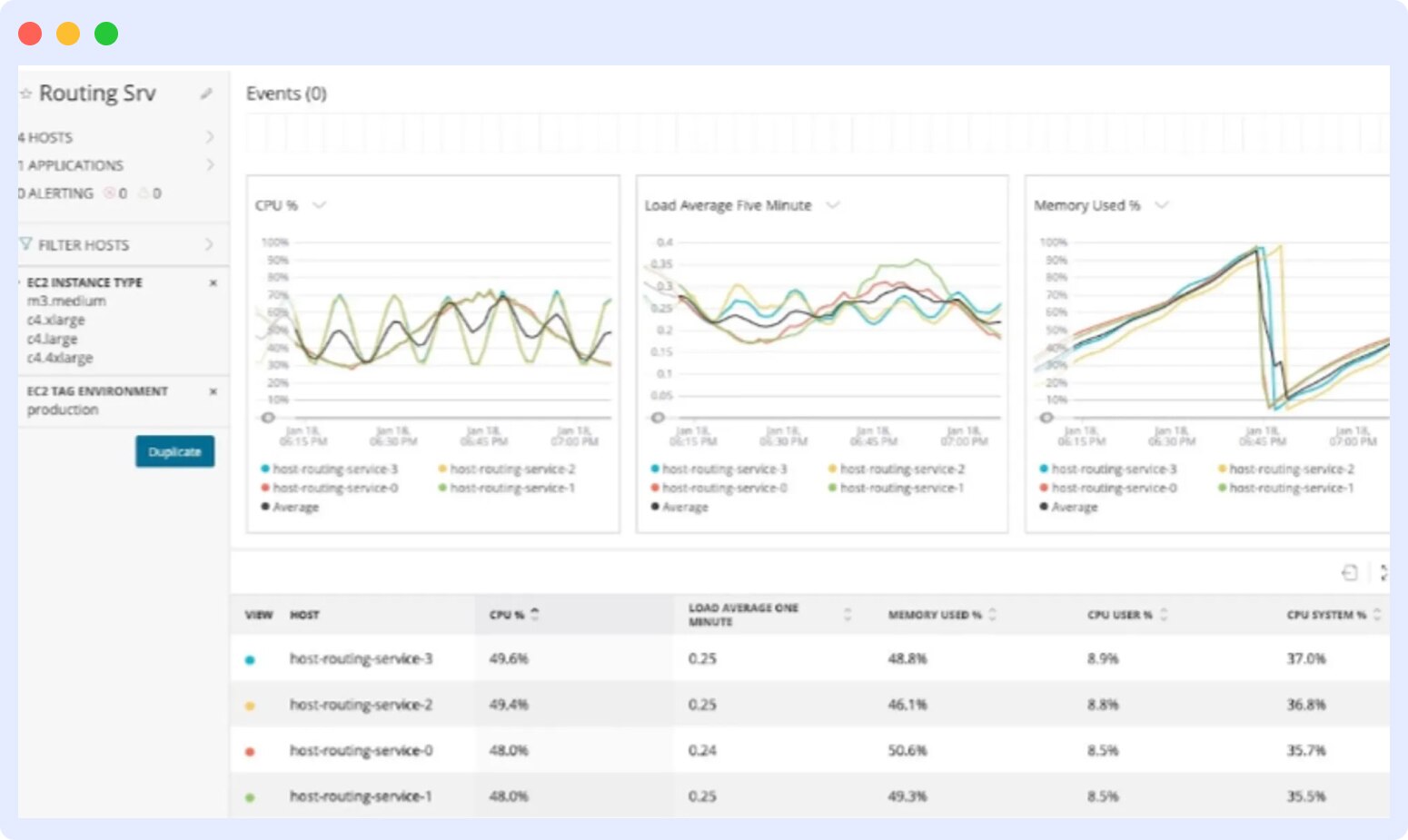Star the Routing Srv dashboard as favorite
This screenshot has height=840, width=1408.
25,93
